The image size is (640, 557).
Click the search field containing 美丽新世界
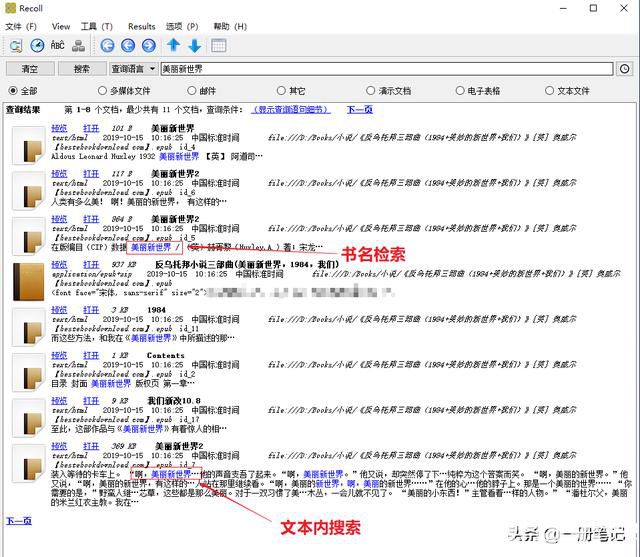point(387,69)
